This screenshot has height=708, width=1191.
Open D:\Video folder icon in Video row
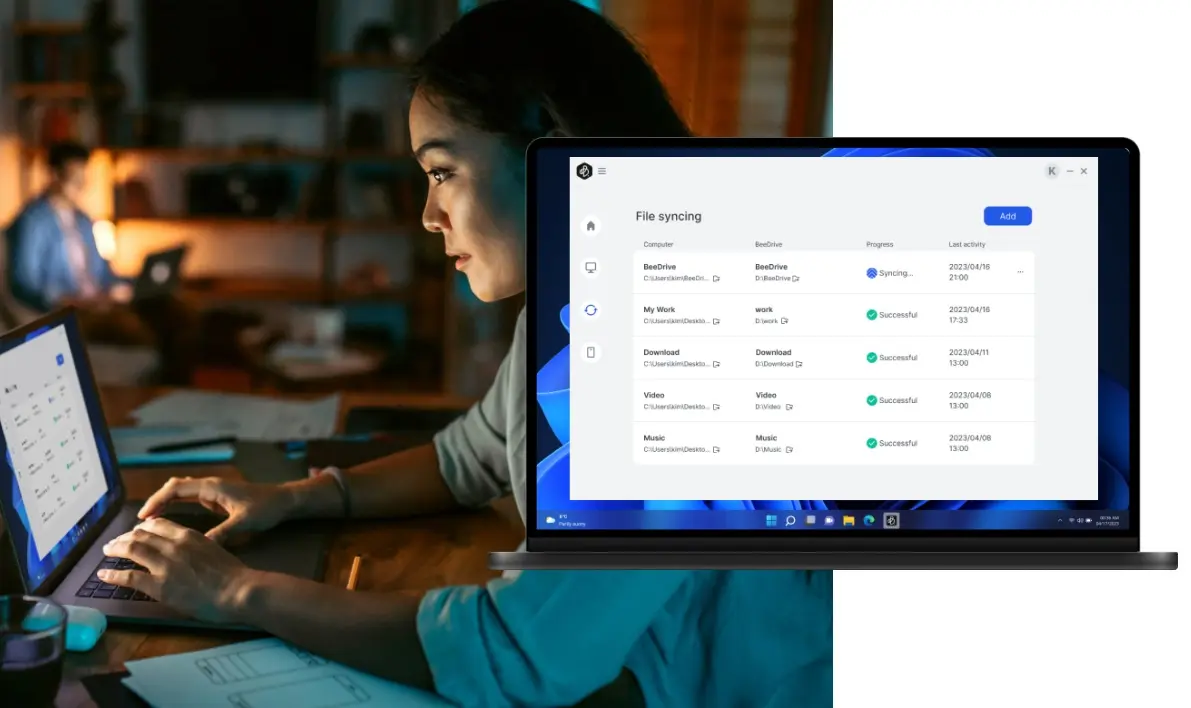coord(789,407)
